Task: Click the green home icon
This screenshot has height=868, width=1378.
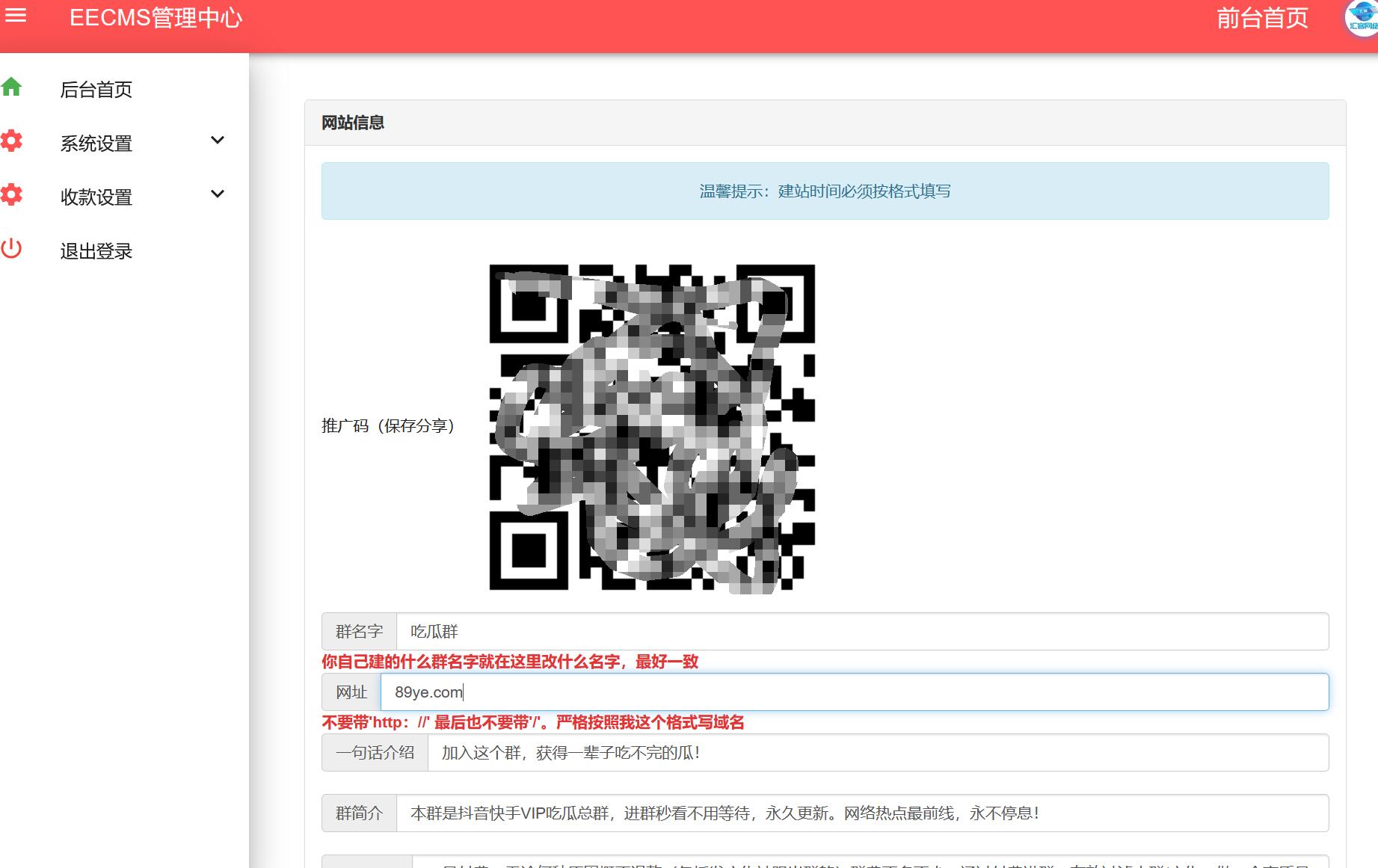Action: click(12, 87)
